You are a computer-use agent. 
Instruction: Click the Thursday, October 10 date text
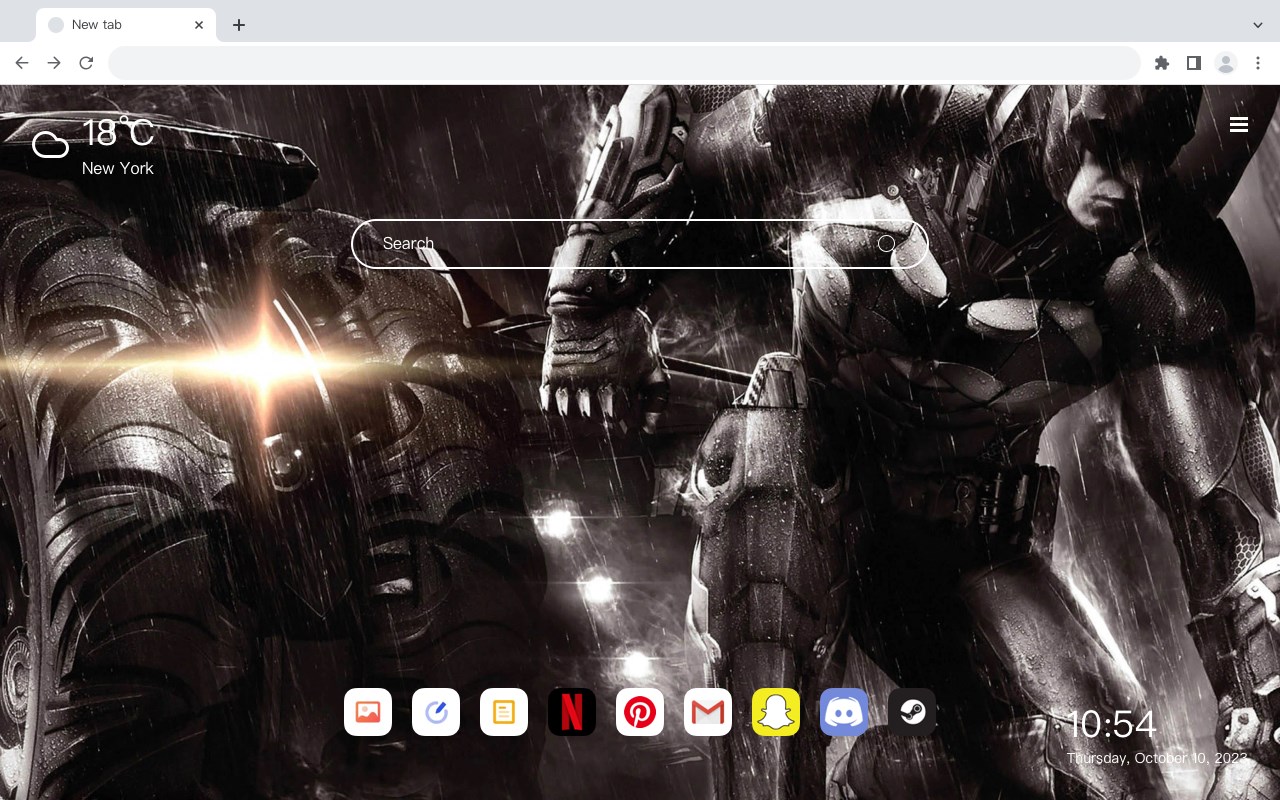coord(1157,758)
